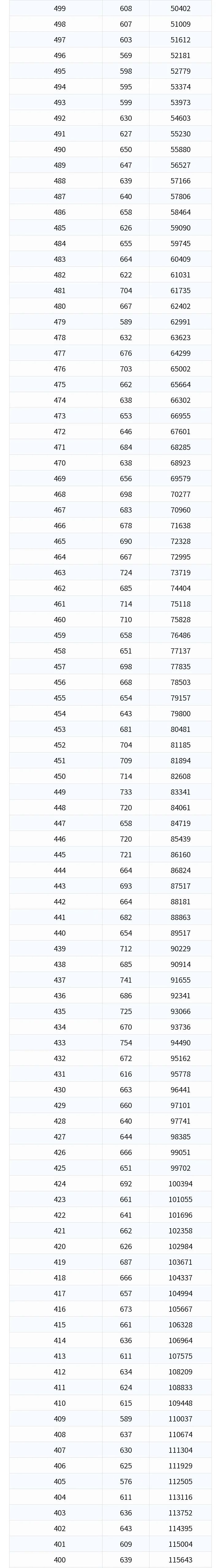The image size is (221, 1568).
Task: Select the score 430 cell
Action: (60, 1090)
